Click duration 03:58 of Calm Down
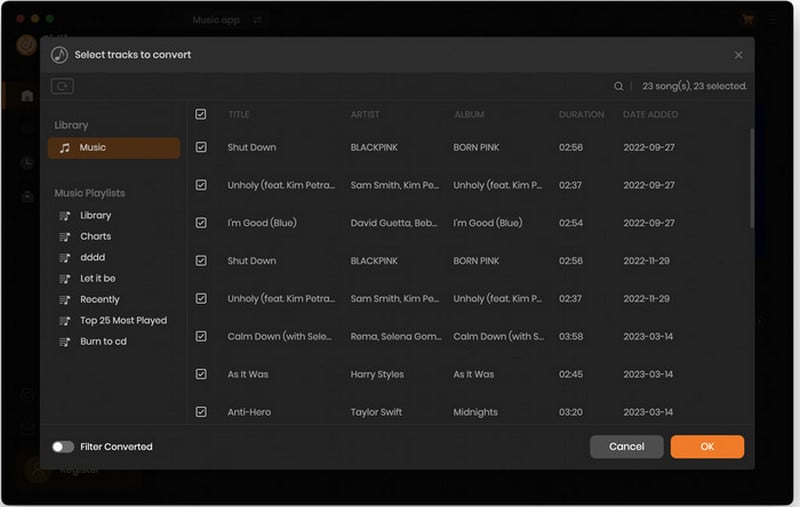 [570, 337]
